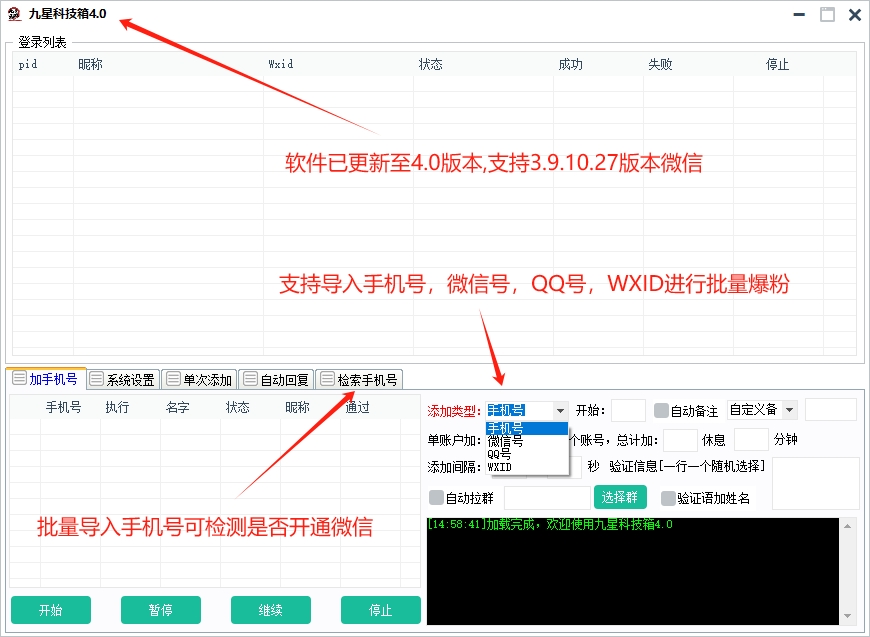Open the 检索手机号 tab
870x637 pixels.
pos(360,380)
